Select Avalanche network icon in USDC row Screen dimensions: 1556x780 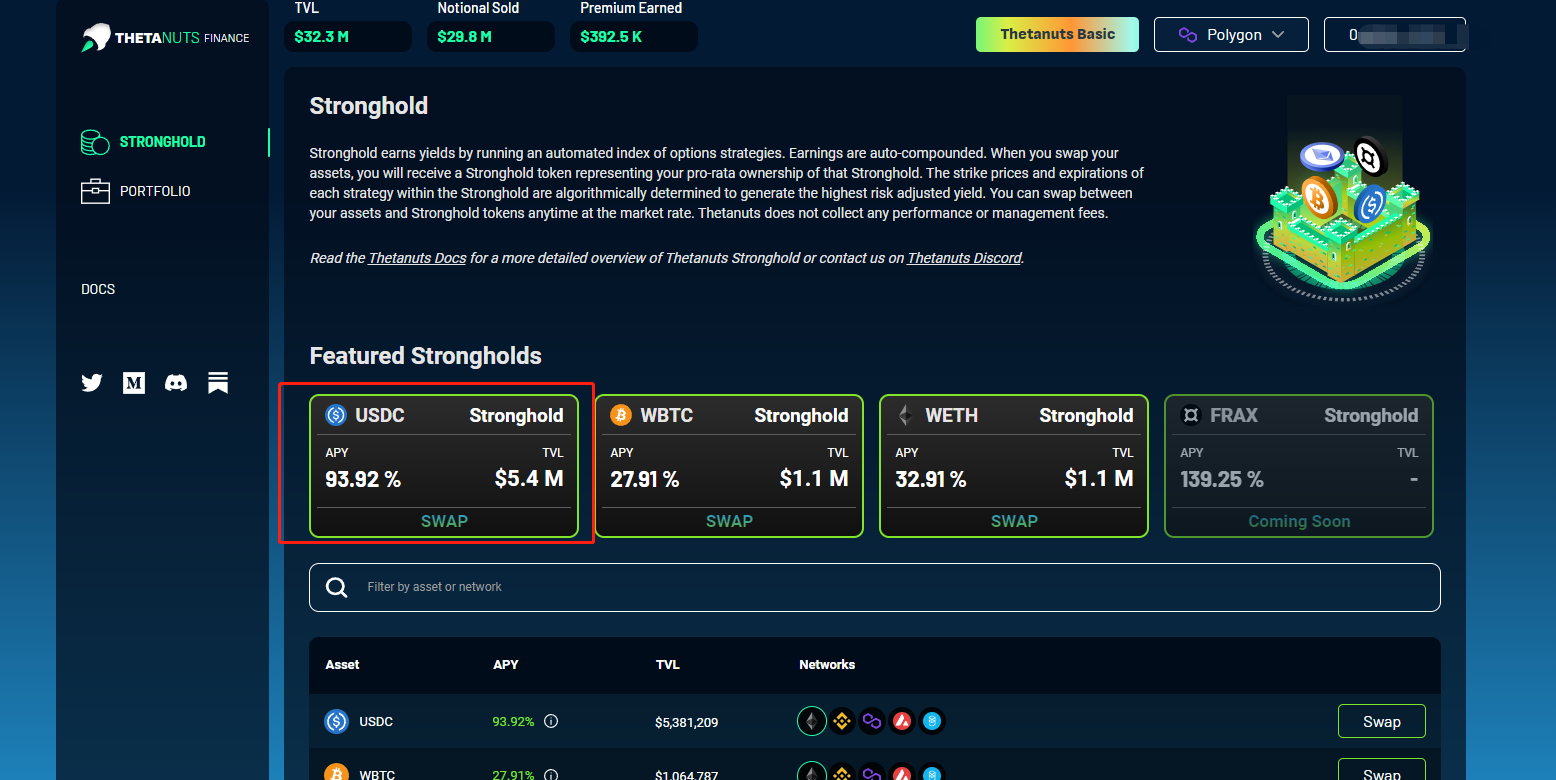pyautogui.click(x=902, y=721)
